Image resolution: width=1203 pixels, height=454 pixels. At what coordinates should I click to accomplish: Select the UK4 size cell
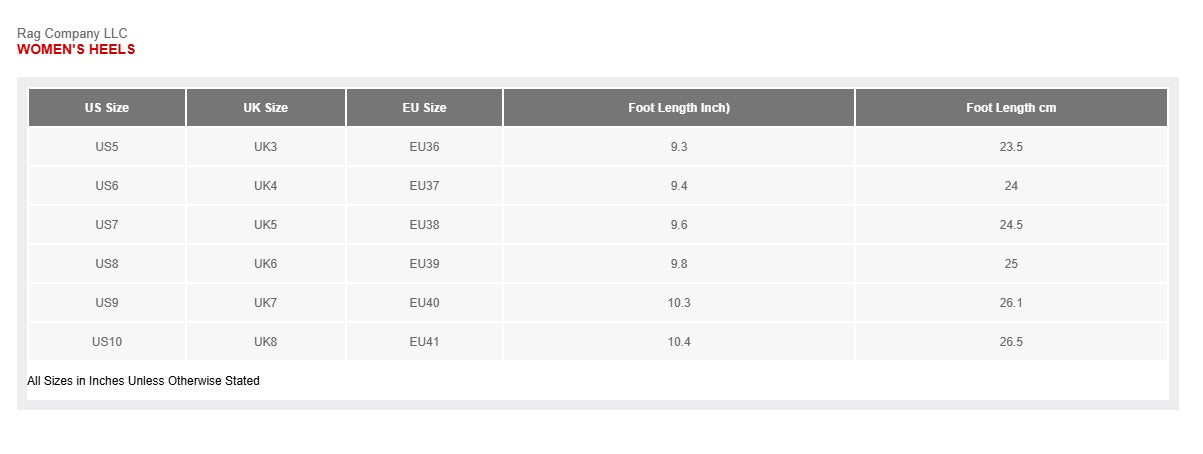(x=265, y=186)
